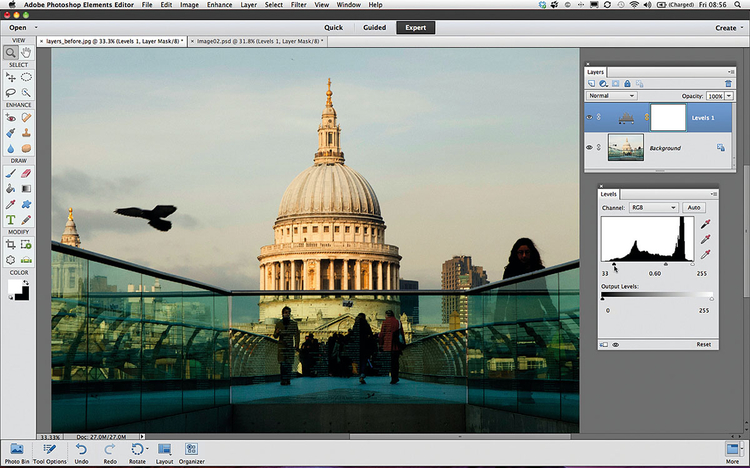Image resolution: width=750 pixels, height=468 pixels.
Task: Select the Type tool
Action: pyautogui.click(x=11, y=220)
